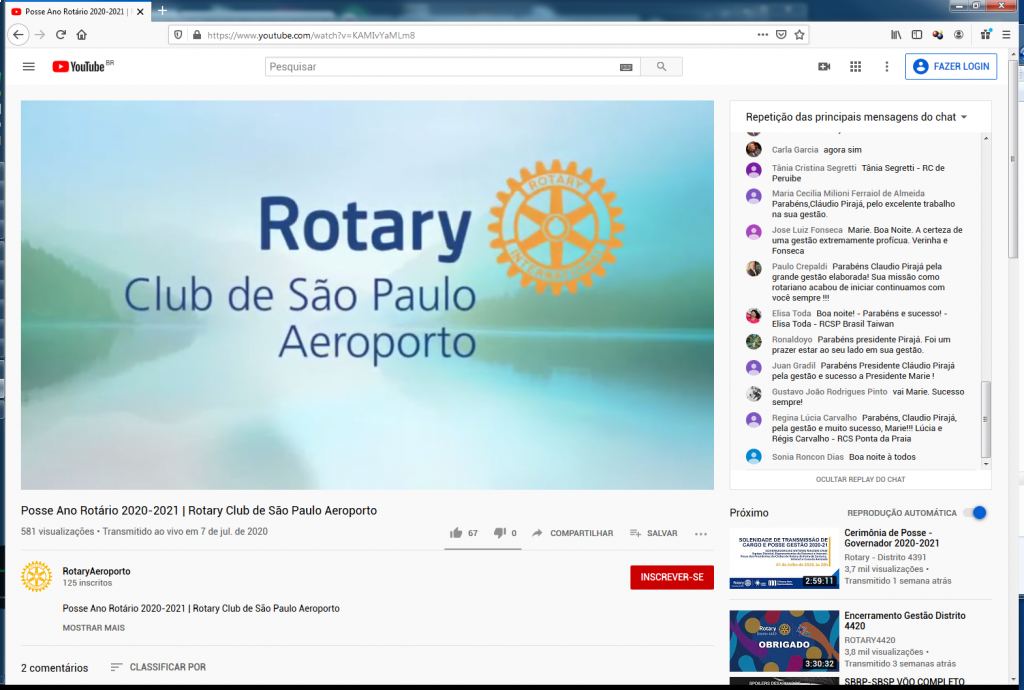Expand the chat replay messages dropdown
This screenshot has width=1024, height=690.
point(964,117)
